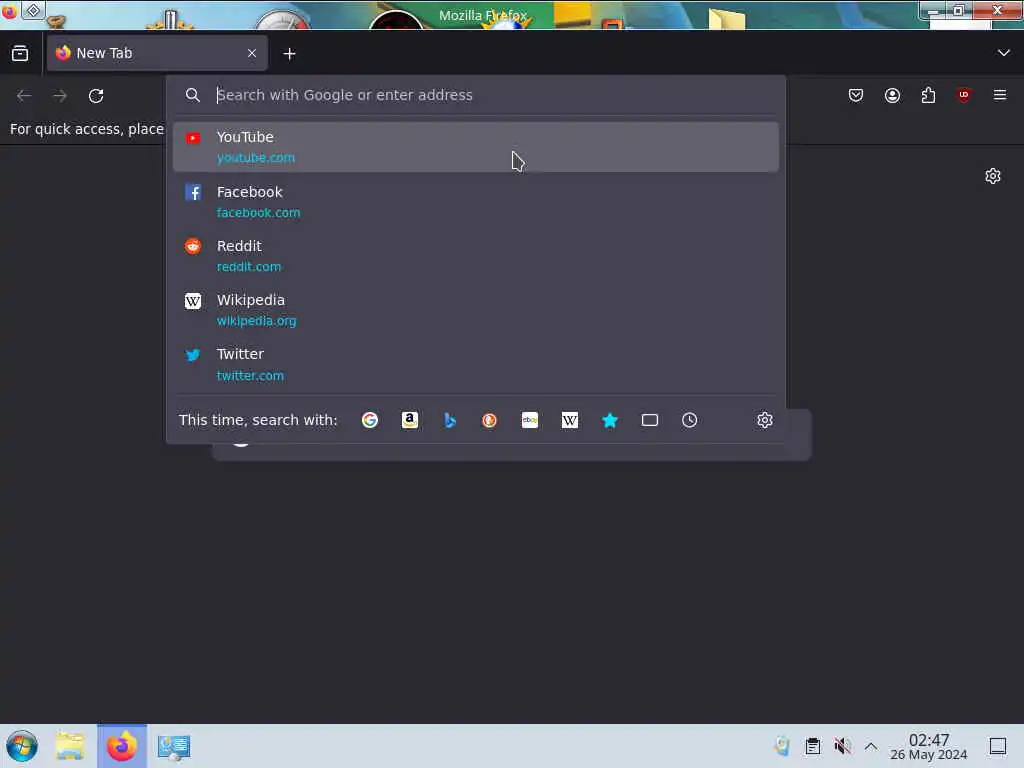This screenshot has width=1024, height=768.
Task: Open new tab personalize settings gear
Action: (x=993, y=176)
